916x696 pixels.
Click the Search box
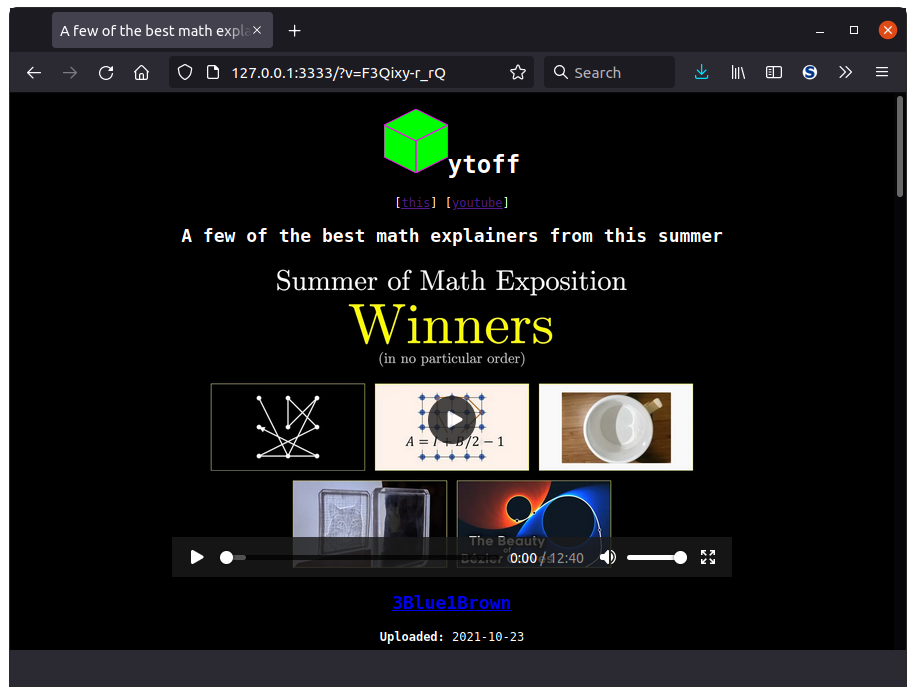(609, 72)
